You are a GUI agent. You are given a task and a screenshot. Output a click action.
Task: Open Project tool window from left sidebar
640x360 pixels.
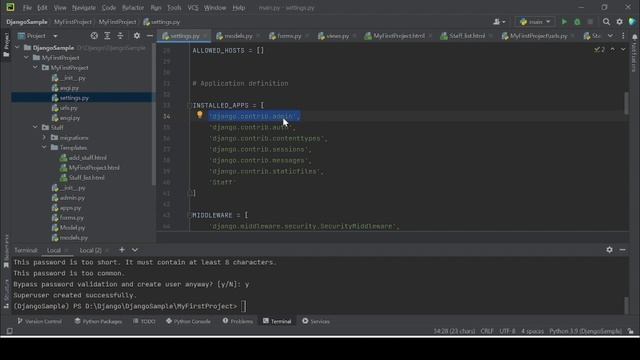pos(6,44)
